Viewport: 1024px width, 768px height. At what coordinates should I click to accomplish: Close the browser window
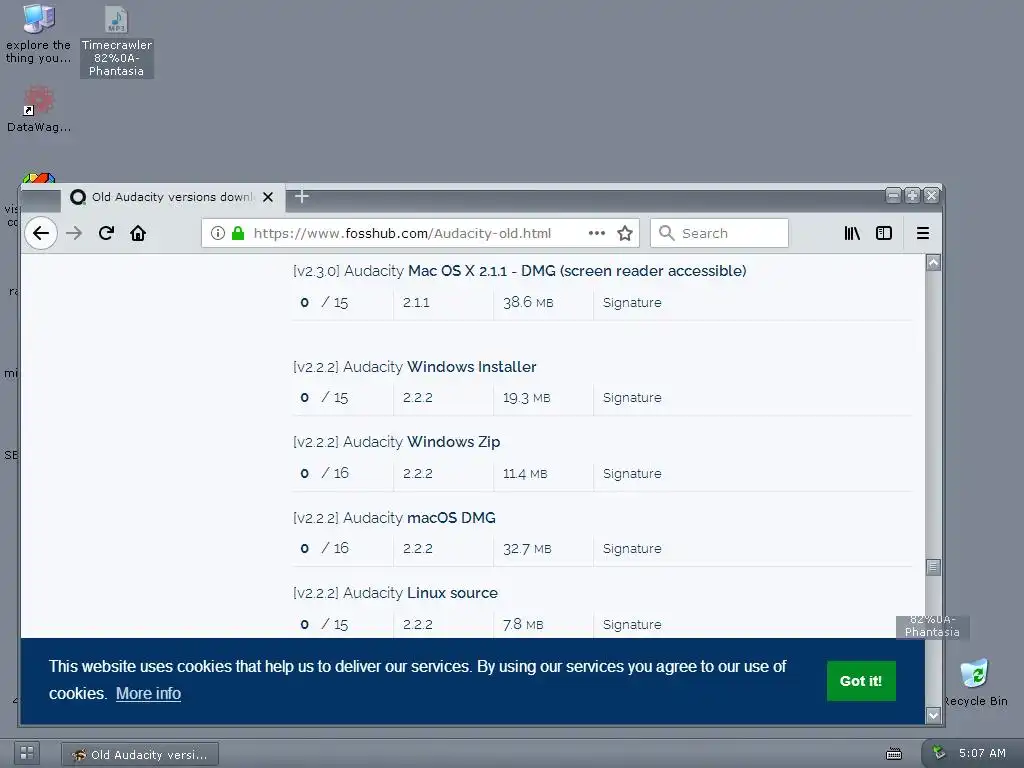(931, 195)
